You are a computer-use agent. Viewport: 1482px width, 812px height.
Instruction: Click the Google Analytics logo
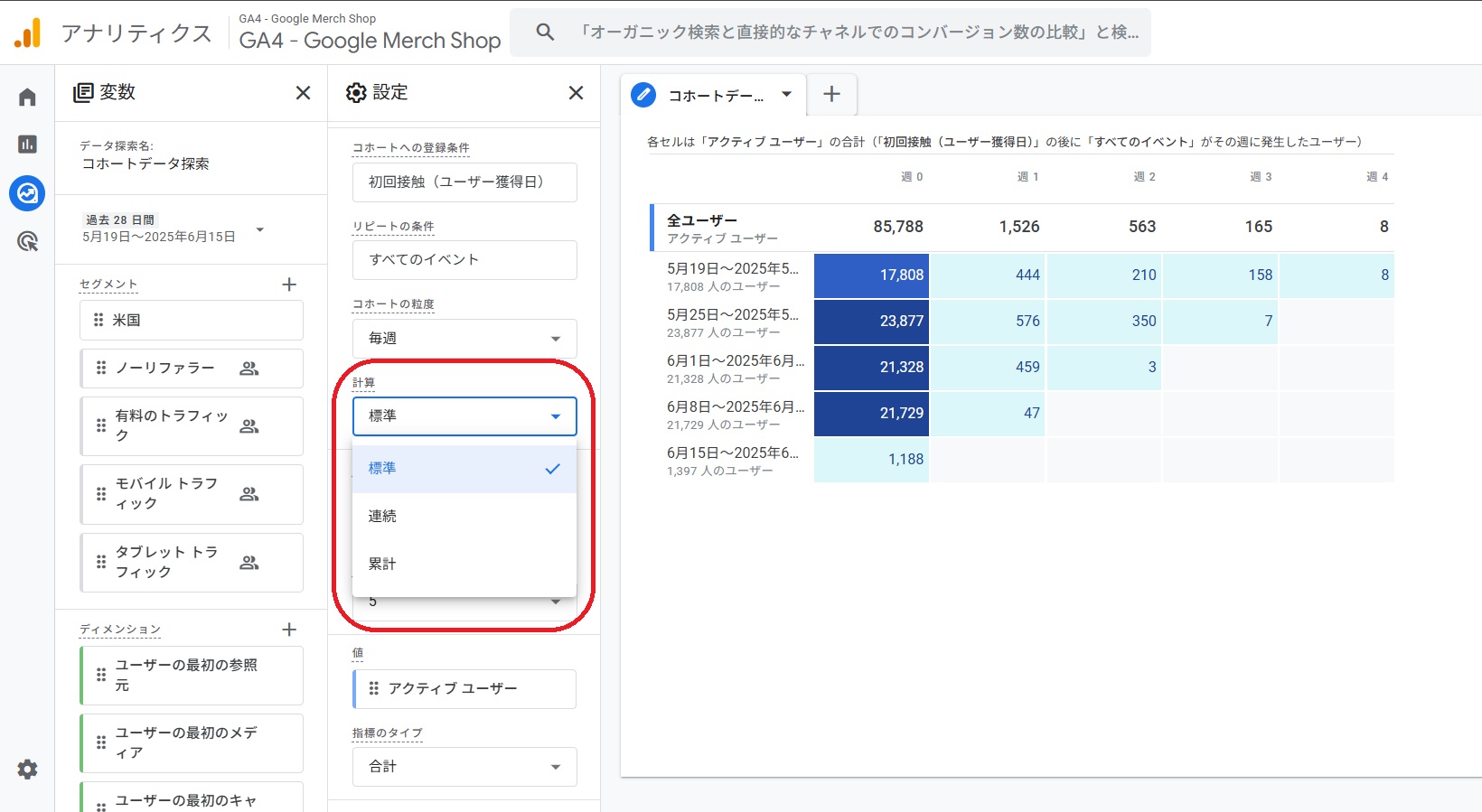click(28, 33)
